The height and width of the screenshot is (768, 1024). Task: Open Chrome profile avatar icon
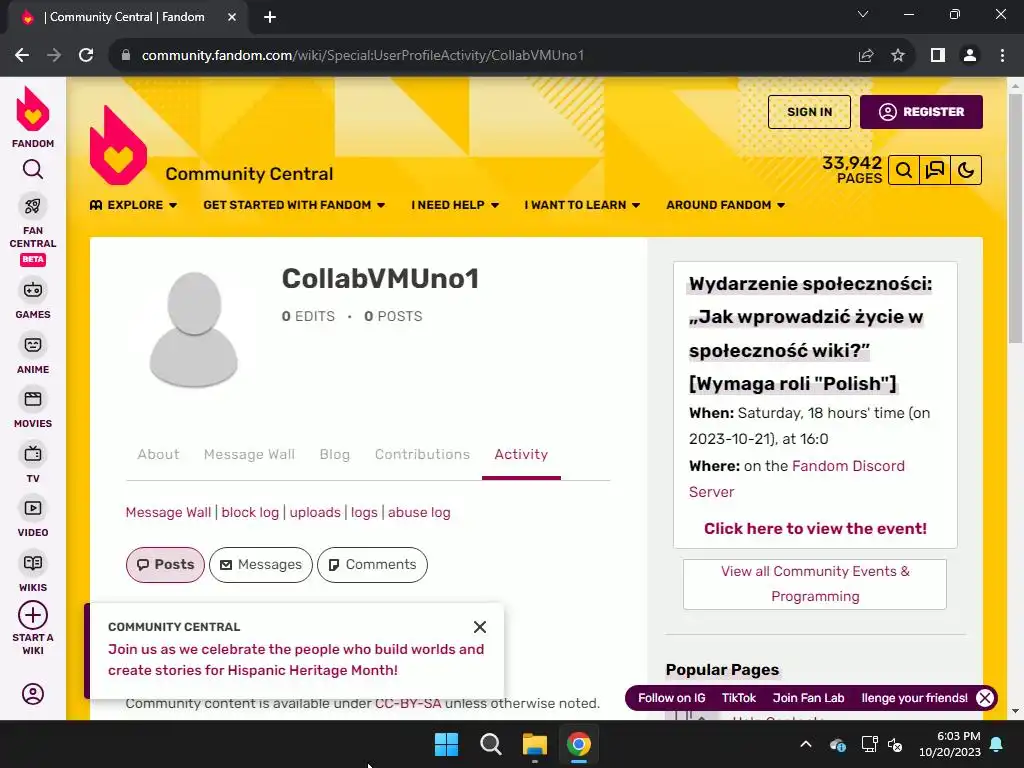pos(970,56)
